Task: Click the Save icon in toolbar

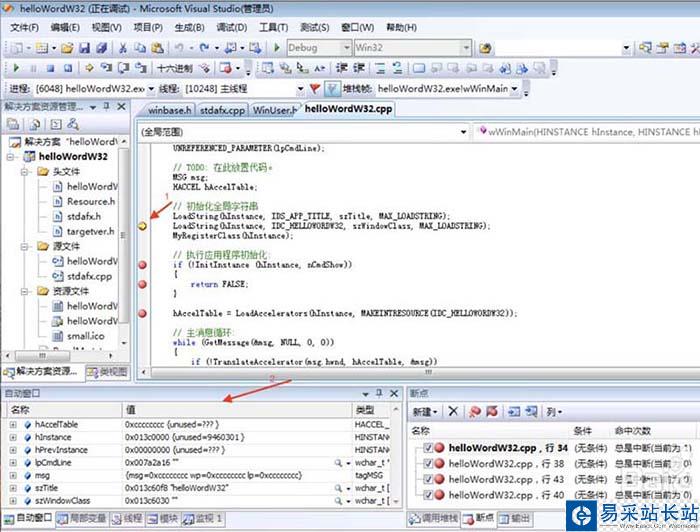Action: (84, 48)
